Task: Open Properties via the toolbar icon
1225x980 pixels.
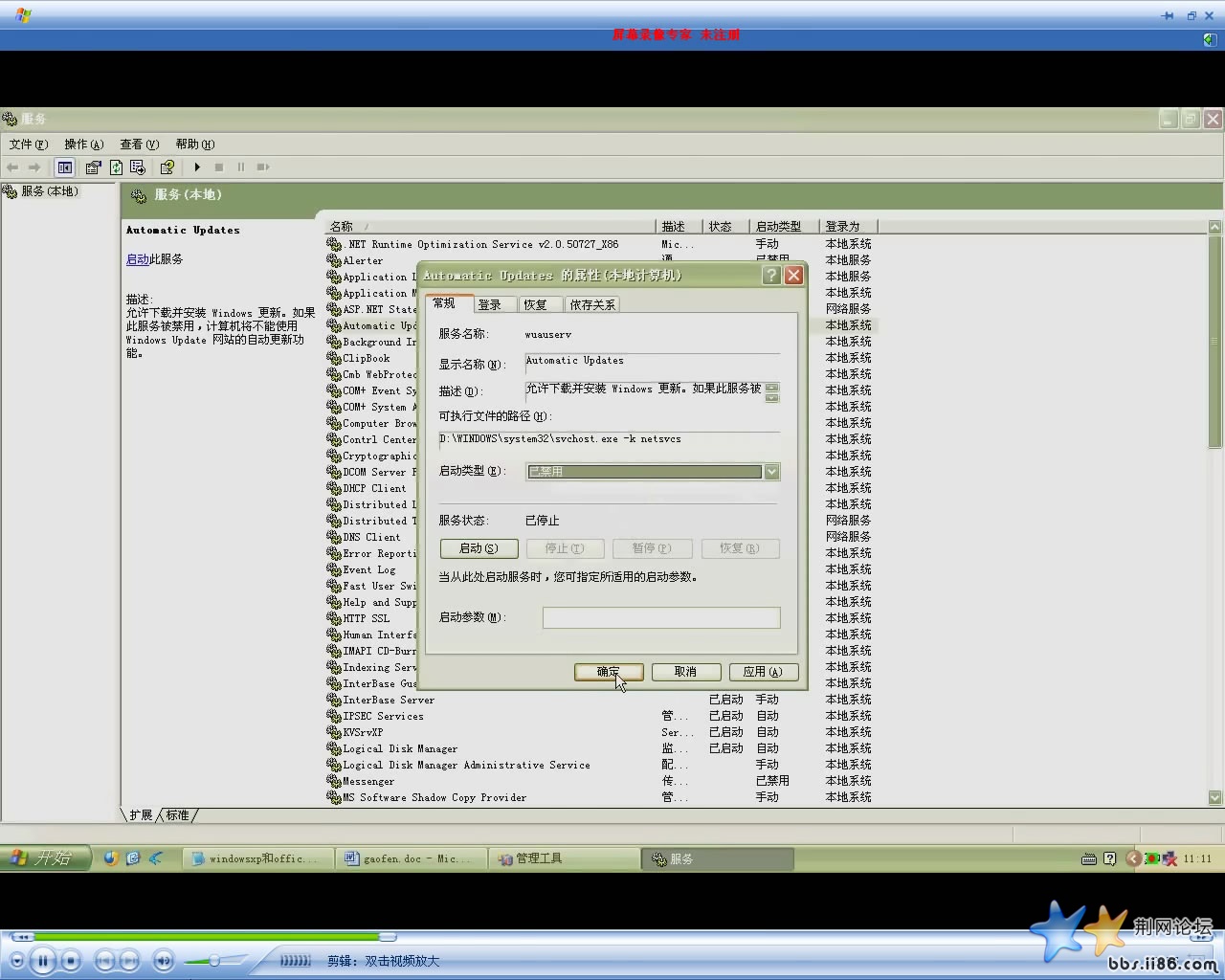Action: click(93, 167)
